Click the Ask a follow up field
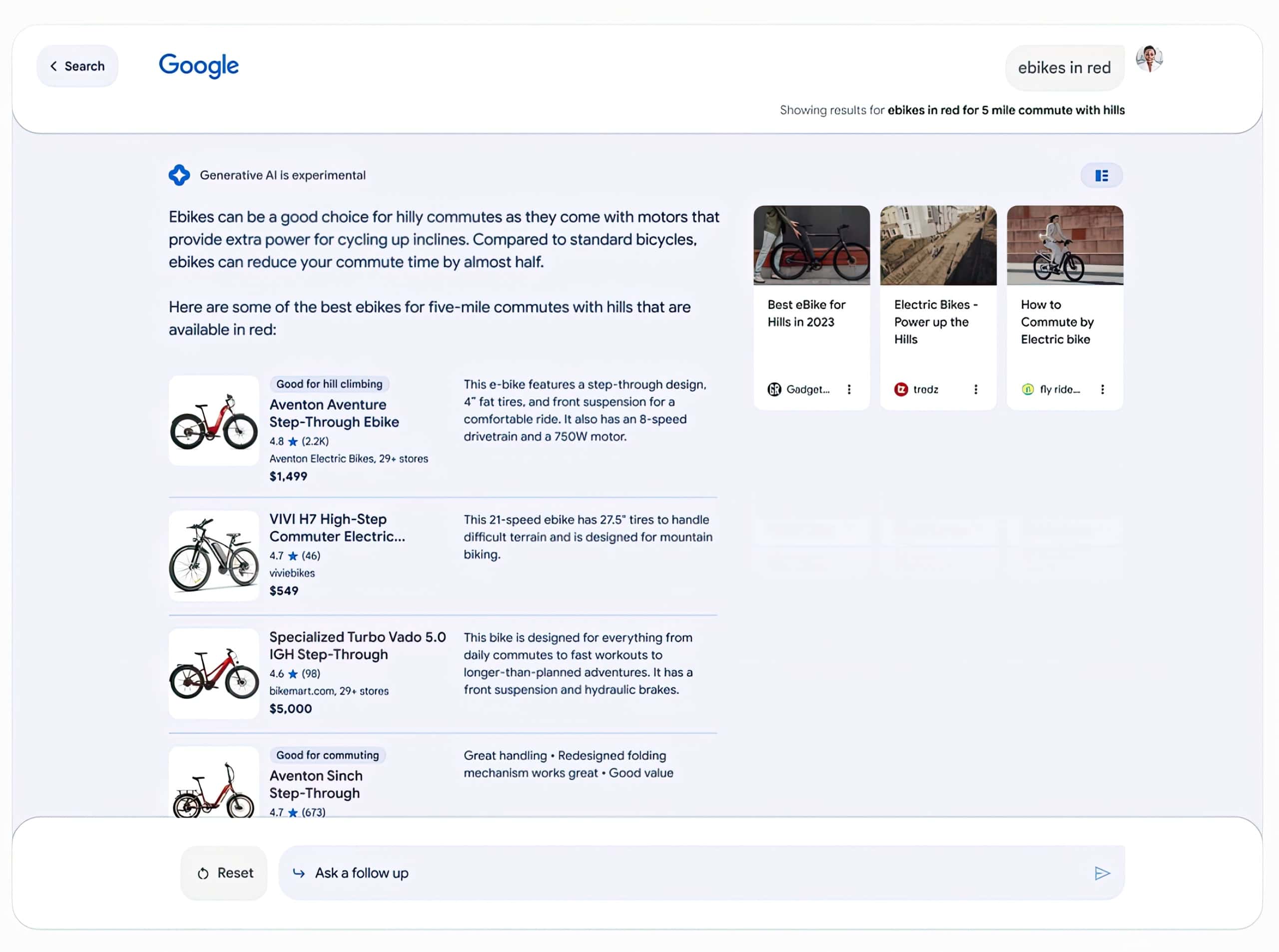This screenshot has height=952, width=1279. [x=701, y=873]
